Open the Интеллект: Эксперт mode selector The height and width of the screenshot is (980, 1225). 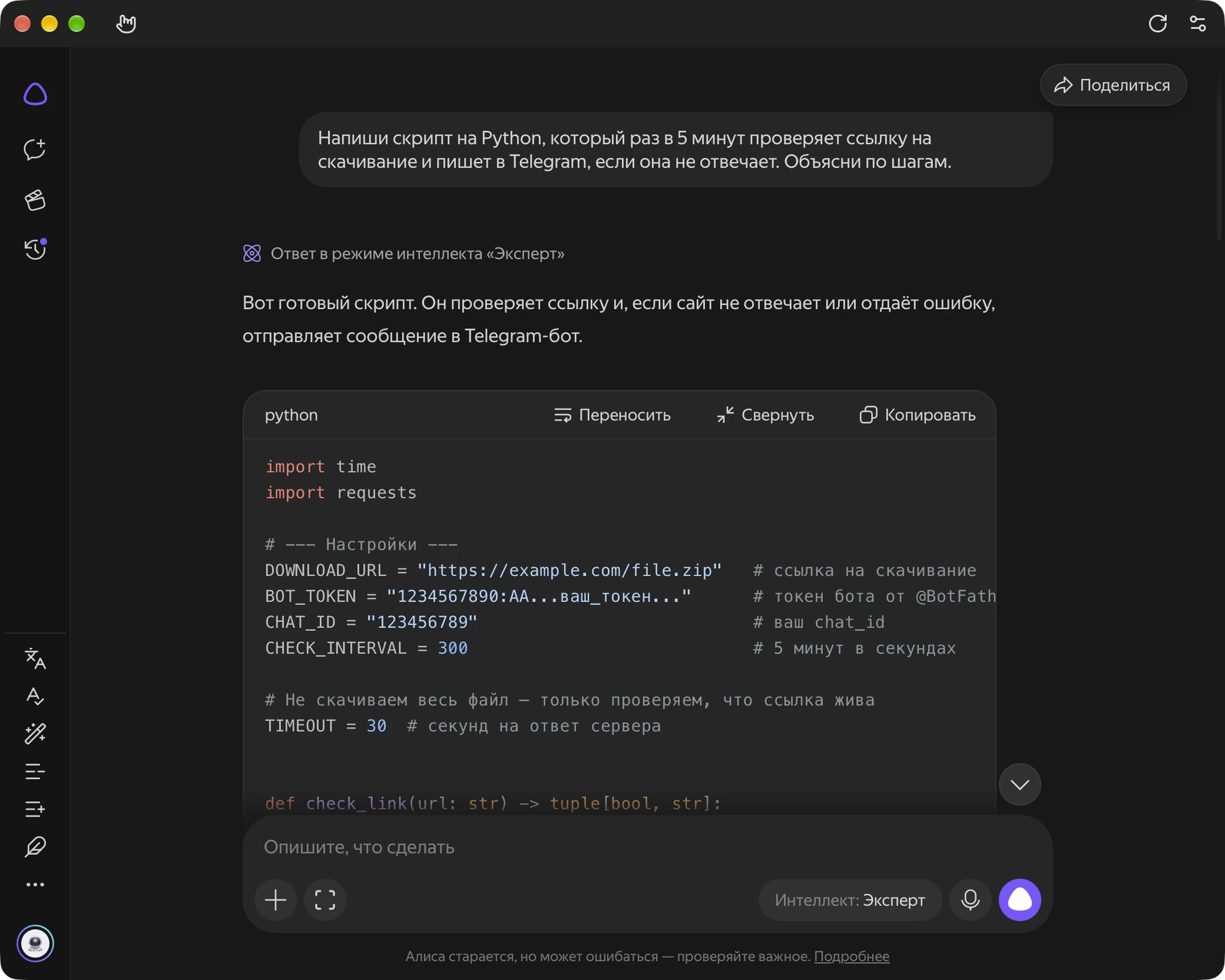[x=850, y=900]
